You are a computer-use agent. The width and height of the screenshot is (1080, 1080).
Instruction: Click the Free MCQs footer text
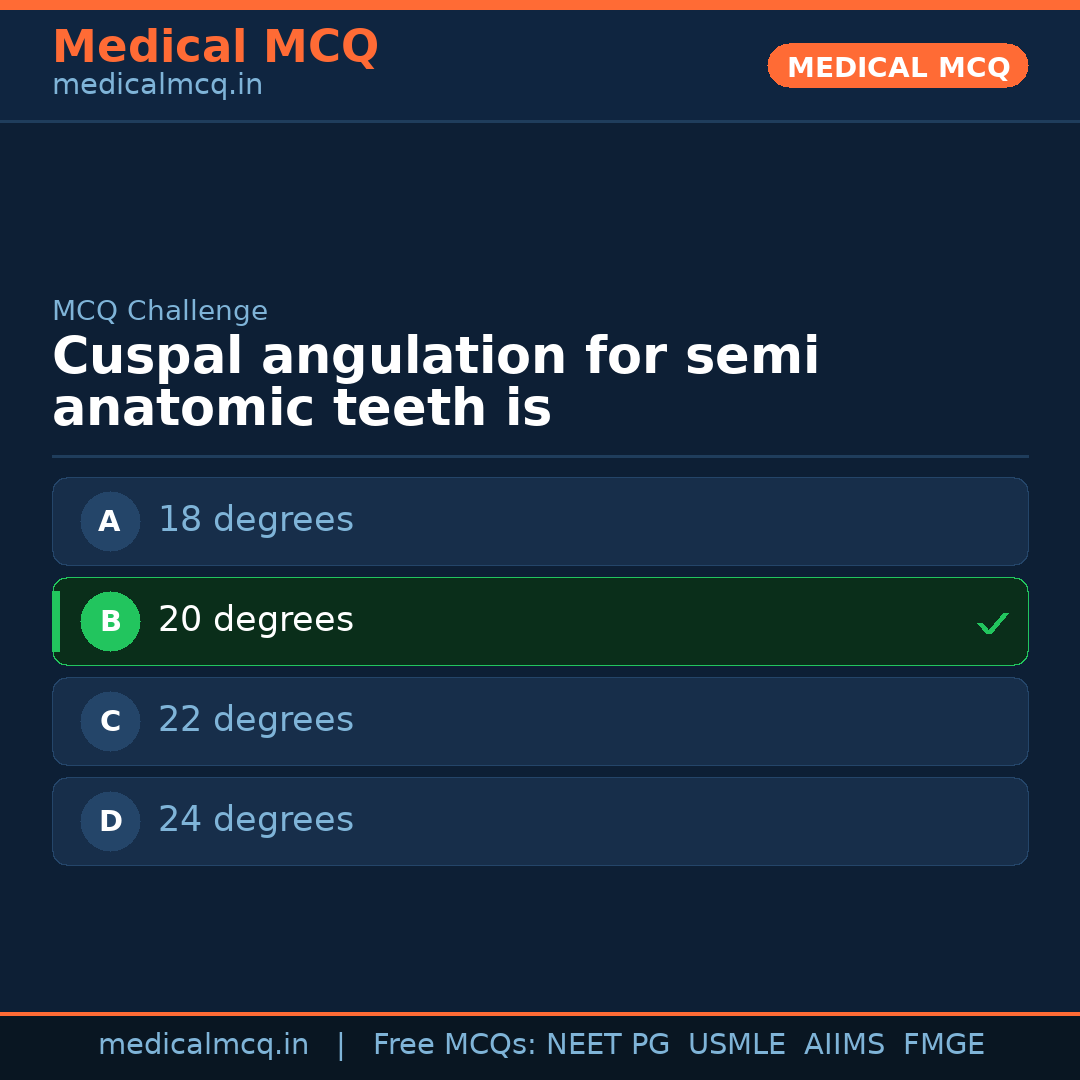pyautogui.click(x=454, y=1045)
